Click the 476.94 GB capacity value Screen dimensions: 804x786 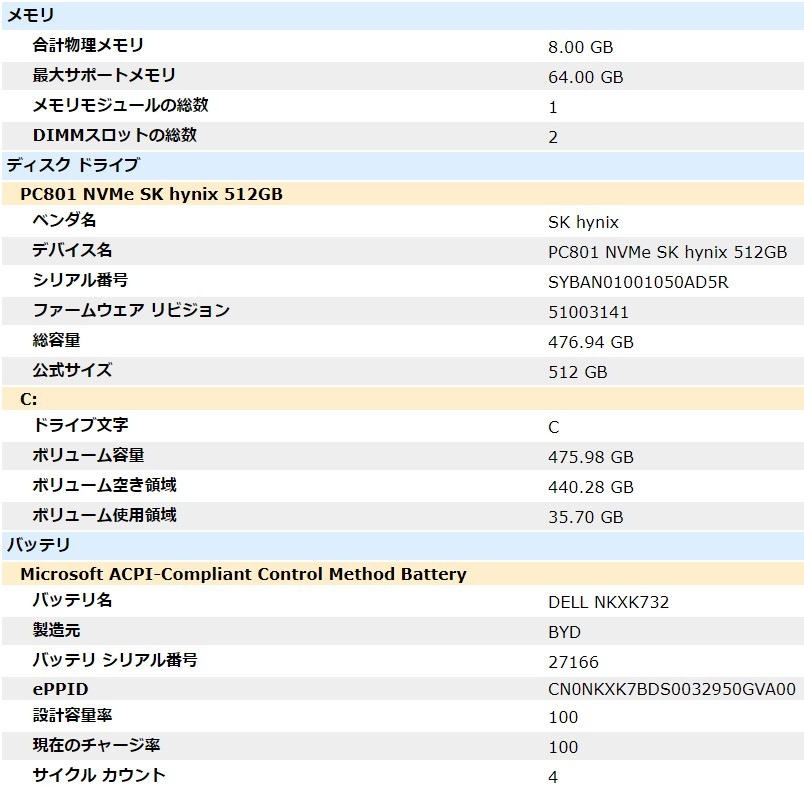tap(591, 342)
